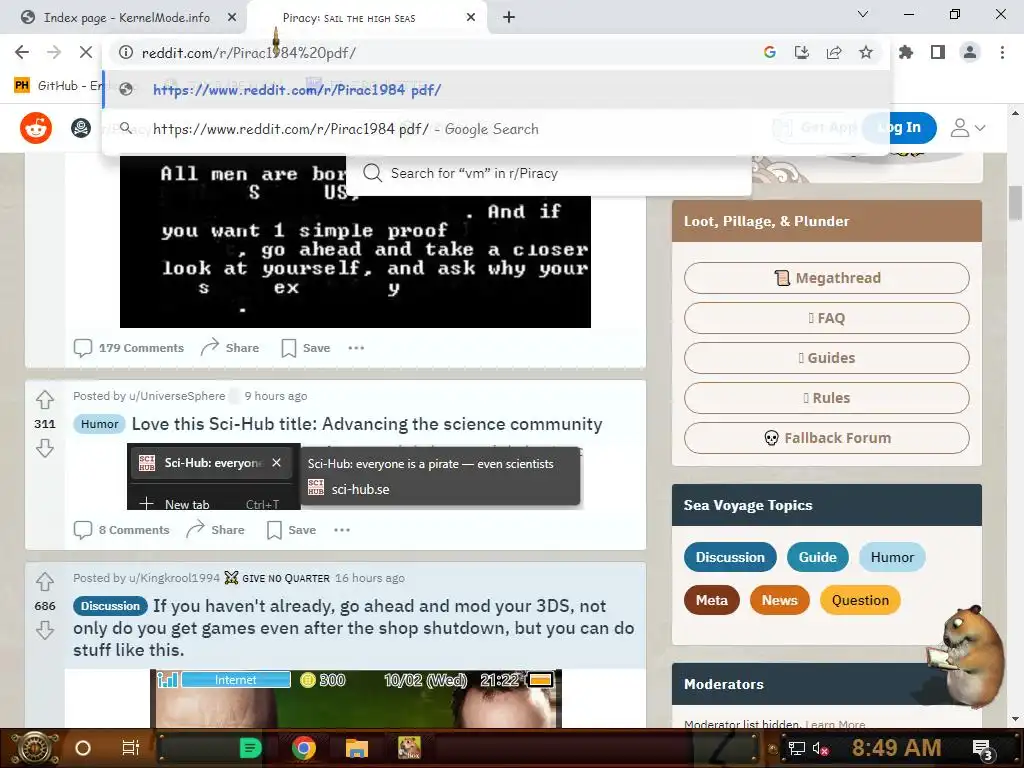
Task: Click the Google icon in address bar
Action: [x=770, y=52]
